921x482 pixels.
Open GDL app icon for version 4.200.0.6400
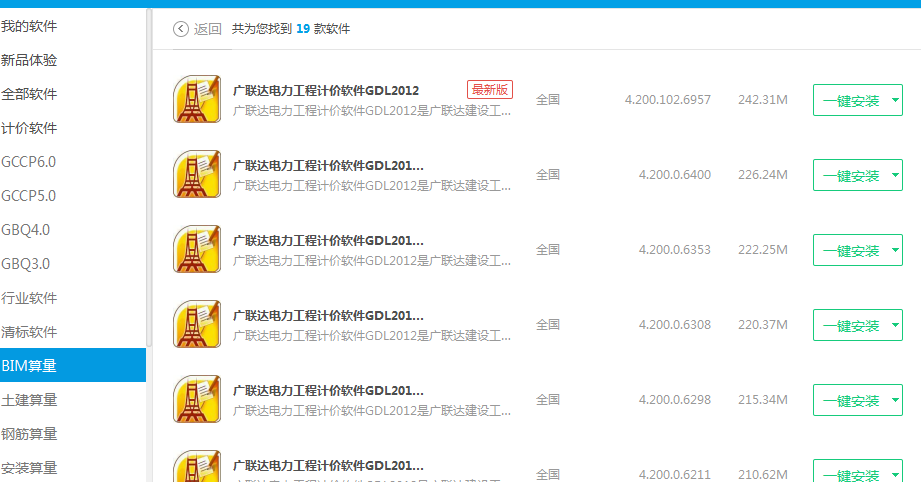197,174
